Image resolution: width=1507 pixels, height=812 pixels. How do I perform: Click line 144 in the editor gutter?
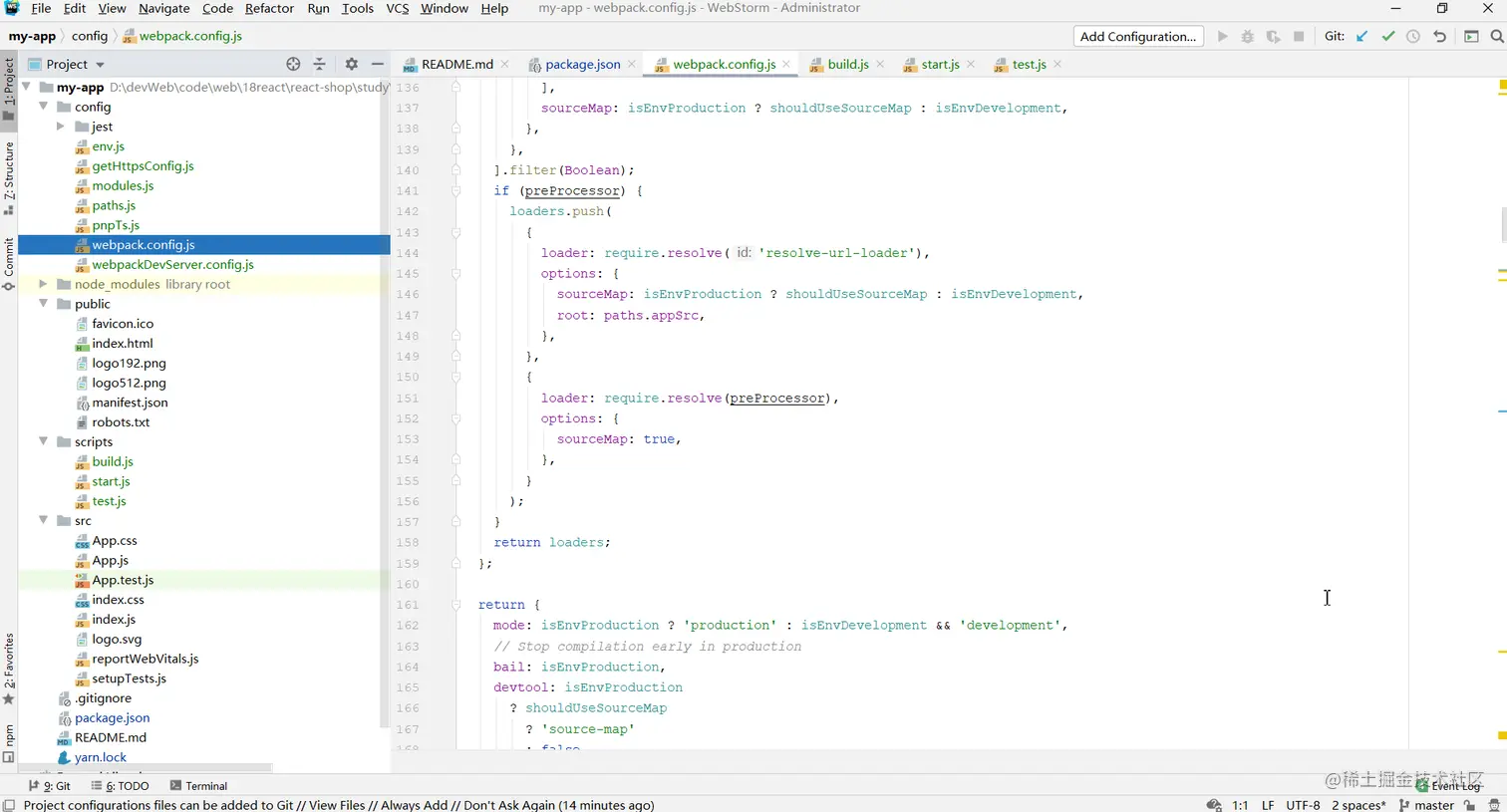tap(408, 253)
